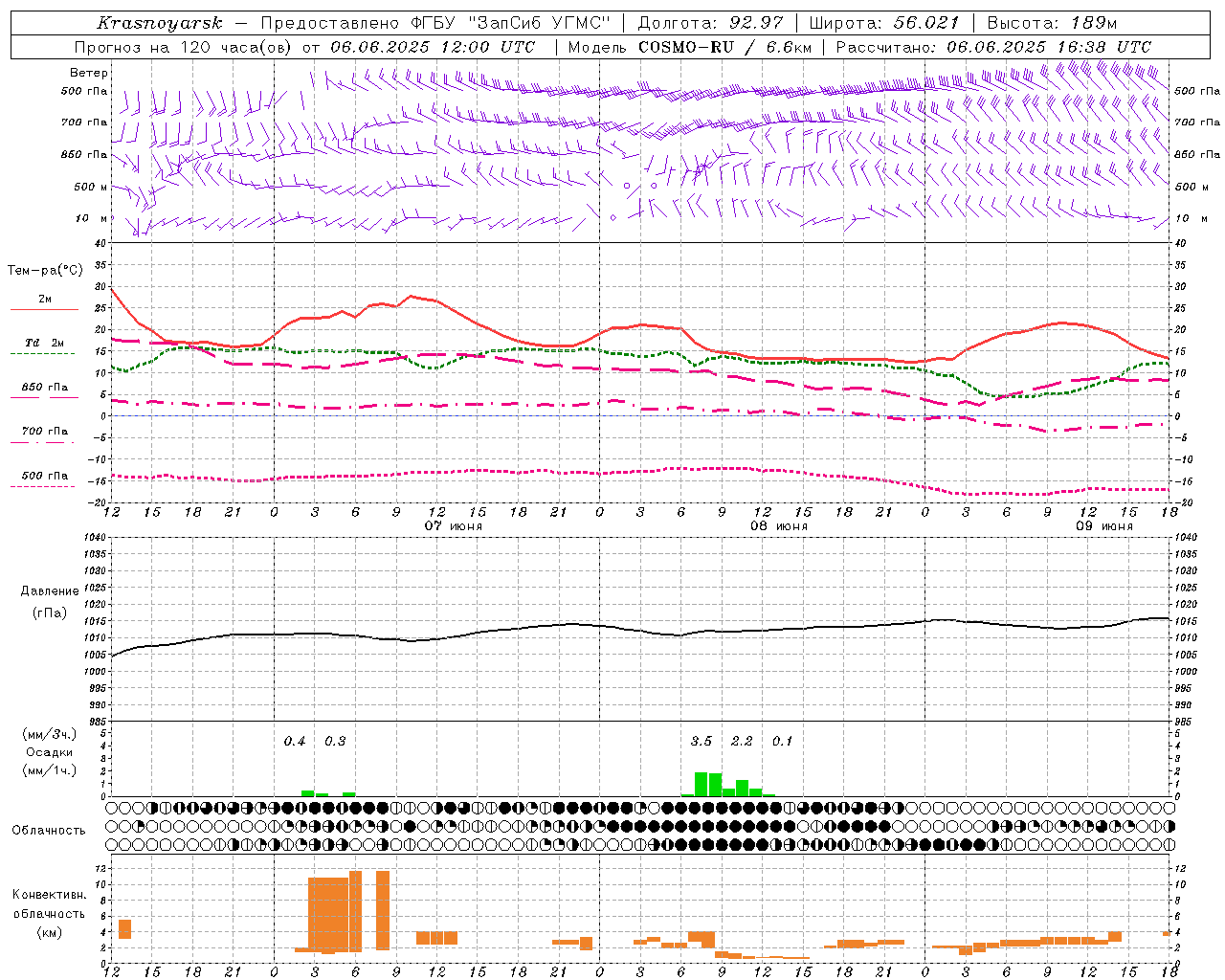1225x980 pixels.
Task: Click the 'Krasnoyarsk' station title
Action: [160, 23]
